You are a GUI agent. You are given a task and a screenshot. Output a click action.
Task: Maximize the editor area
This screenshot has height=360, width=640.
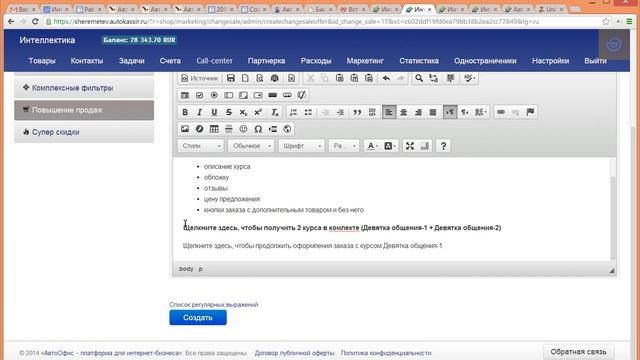tap(410, 146)
